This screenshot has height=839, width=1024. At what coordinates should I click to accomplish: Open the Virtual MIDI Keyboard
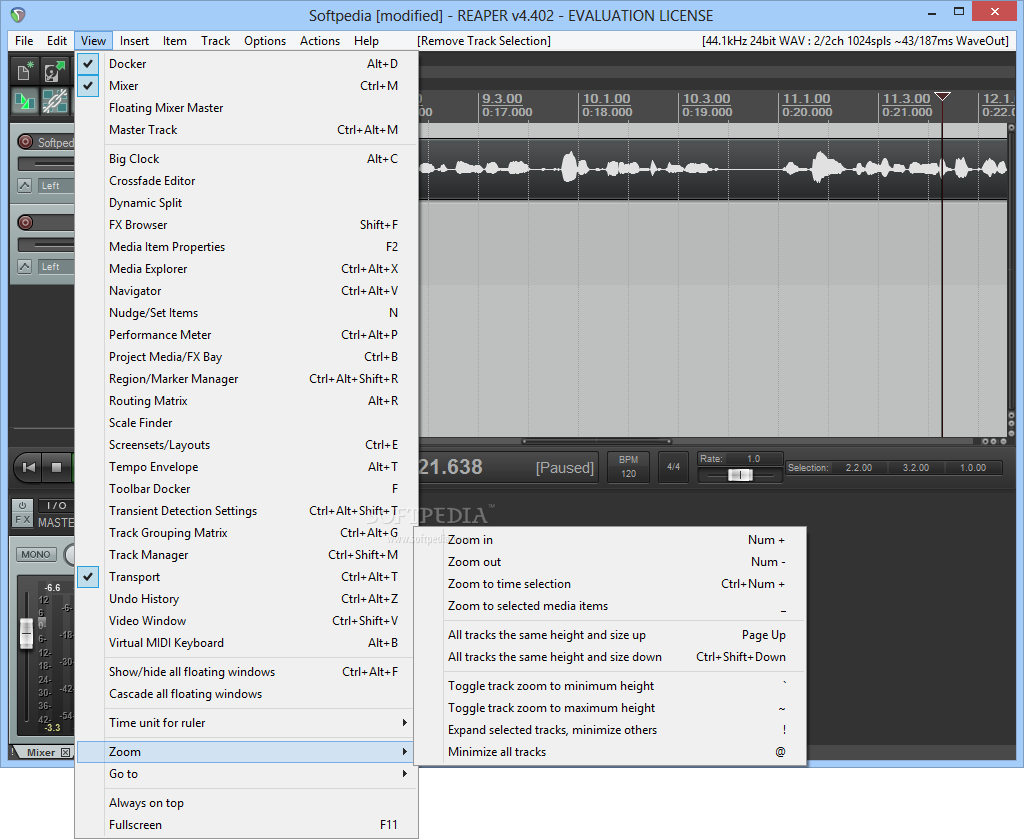247,642
